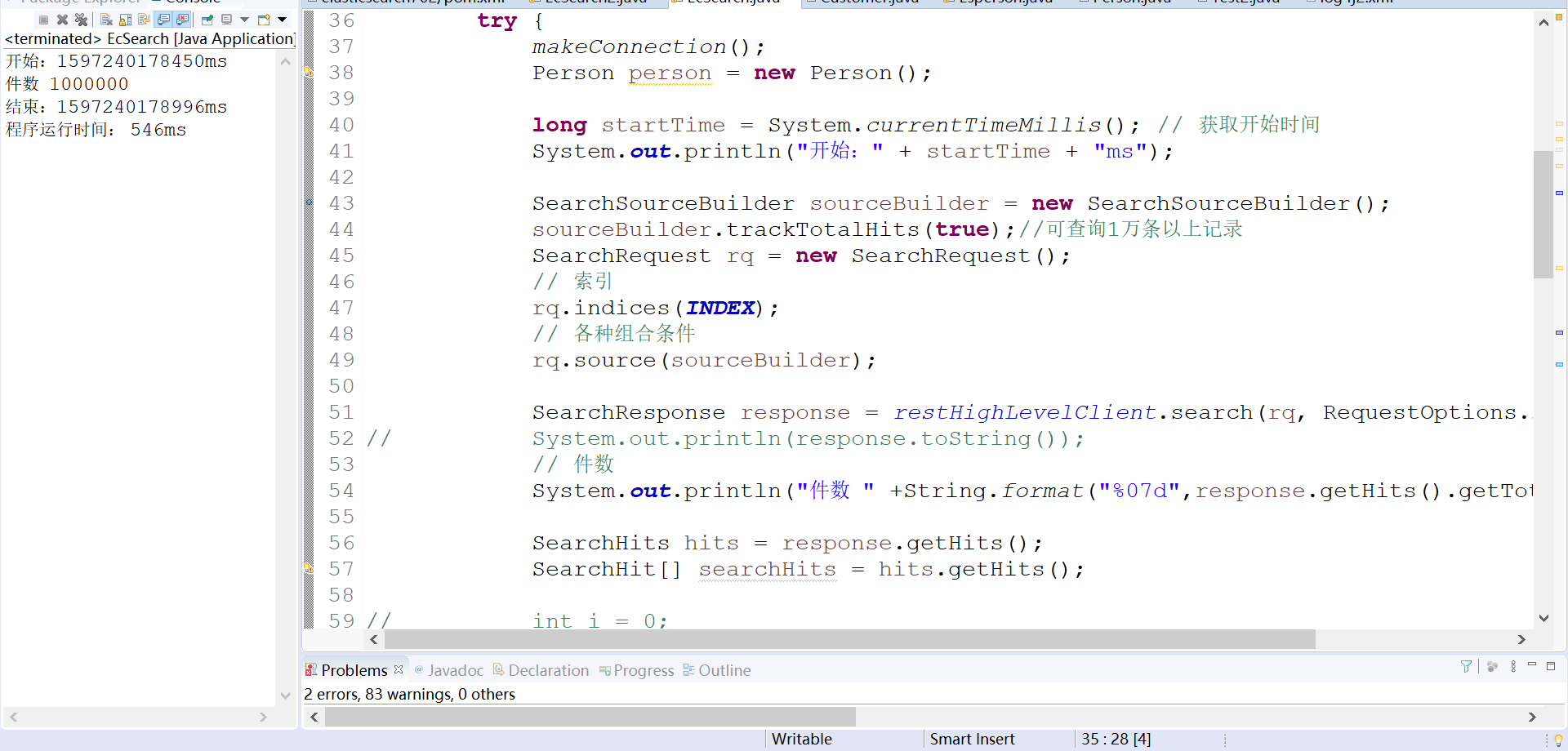Pin the Console view
Image resolution: width=1568 pixels, height=751 pixels.
(207, 20)
